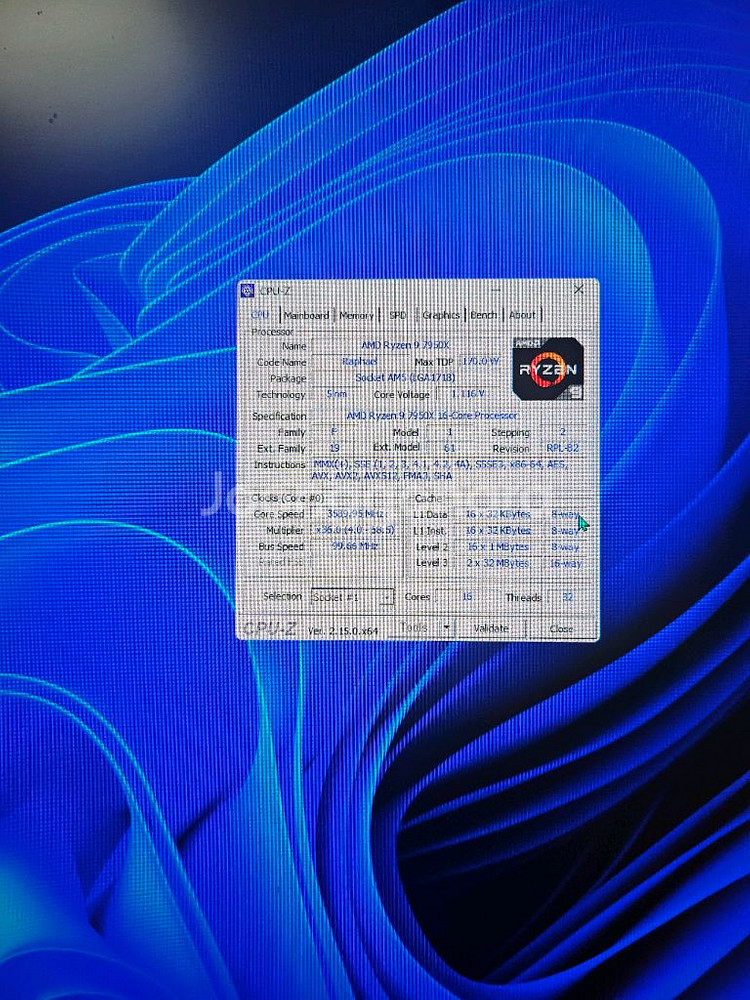Click the Ext. Model value 61
750x1000 pixels.
point(449,448)
